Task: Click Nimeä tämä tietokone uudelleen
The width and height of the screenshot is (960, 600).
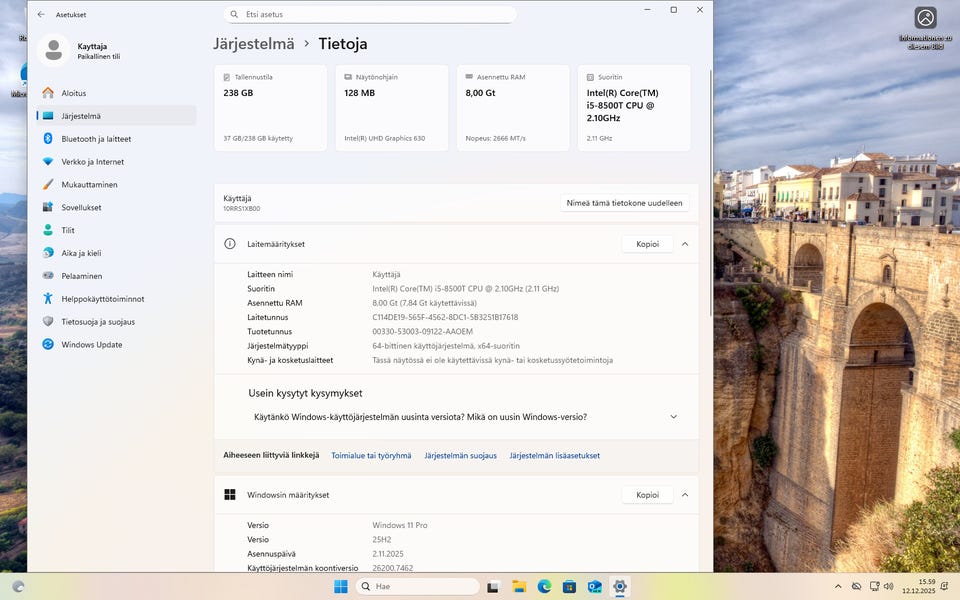Action: click(x=624, y=203)
